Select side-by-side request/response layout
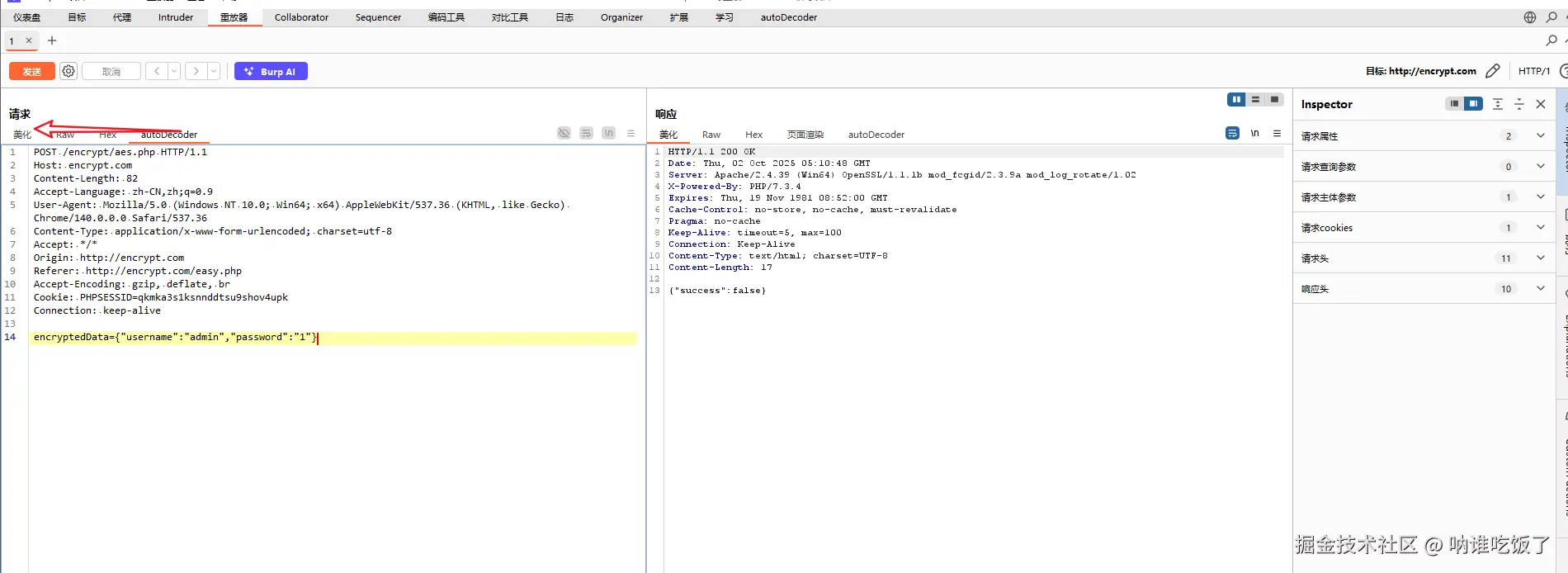The height and width of the screenshot is (573, 1568). 1236,99
